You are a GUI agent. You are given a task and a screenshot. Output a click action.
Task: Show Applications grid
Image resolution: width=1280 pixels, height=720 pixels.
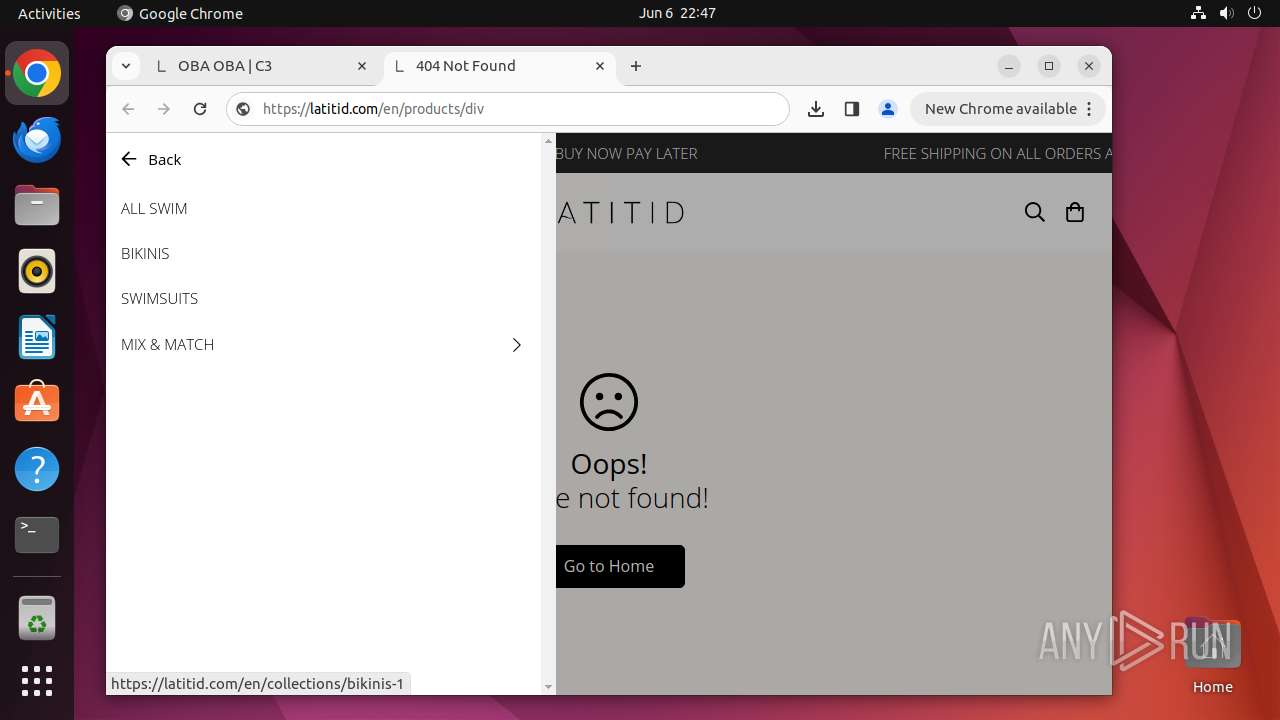coord(37,681)
